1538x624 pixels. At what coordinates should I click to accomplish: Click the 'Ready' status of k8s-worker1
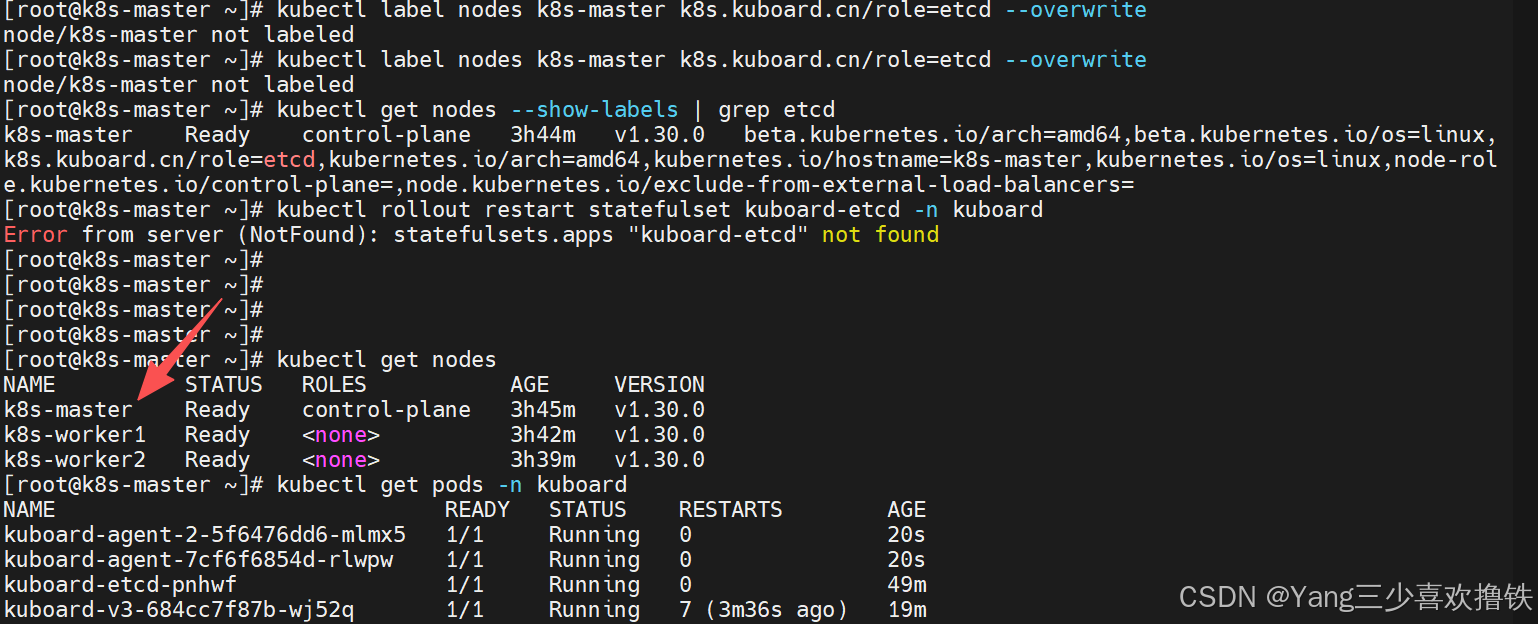[217, 435]
